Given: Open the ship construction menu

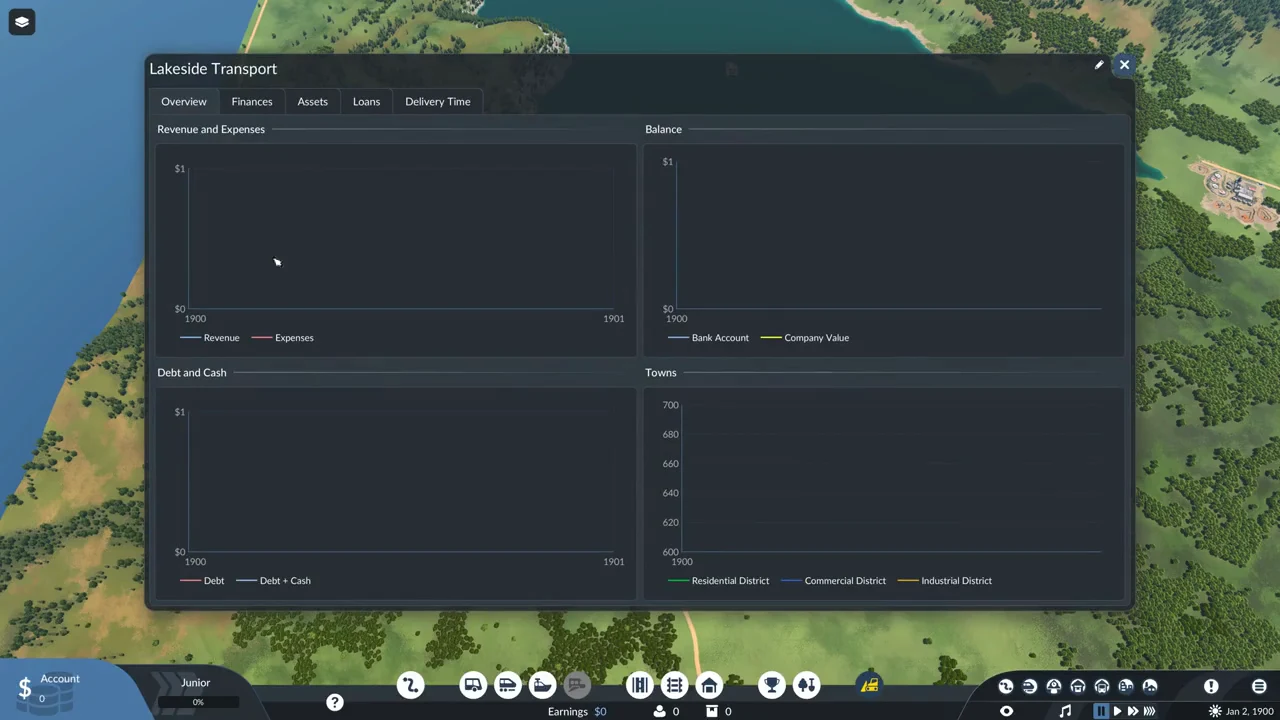Looking at the screenshot, I should [x=542, y=685].
